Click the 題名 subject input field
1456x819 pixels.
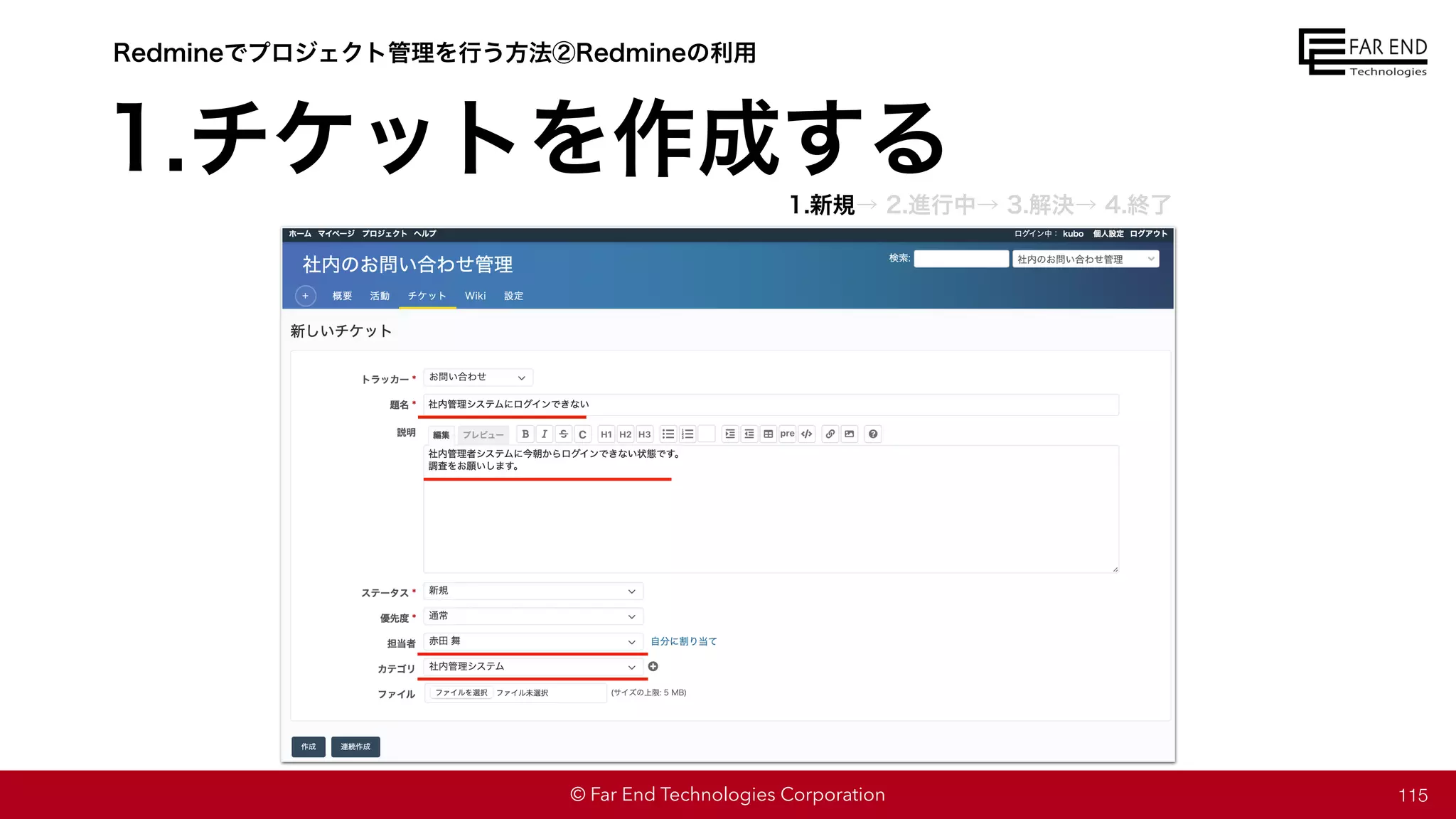(771, 405)
